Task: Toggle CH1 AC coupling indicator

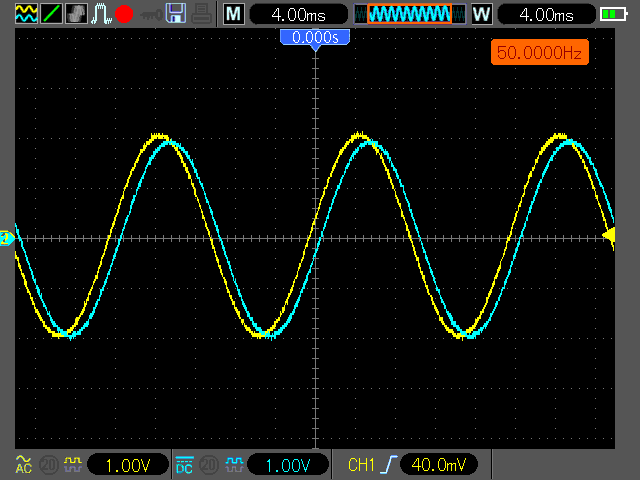Action: pos(23,465)
